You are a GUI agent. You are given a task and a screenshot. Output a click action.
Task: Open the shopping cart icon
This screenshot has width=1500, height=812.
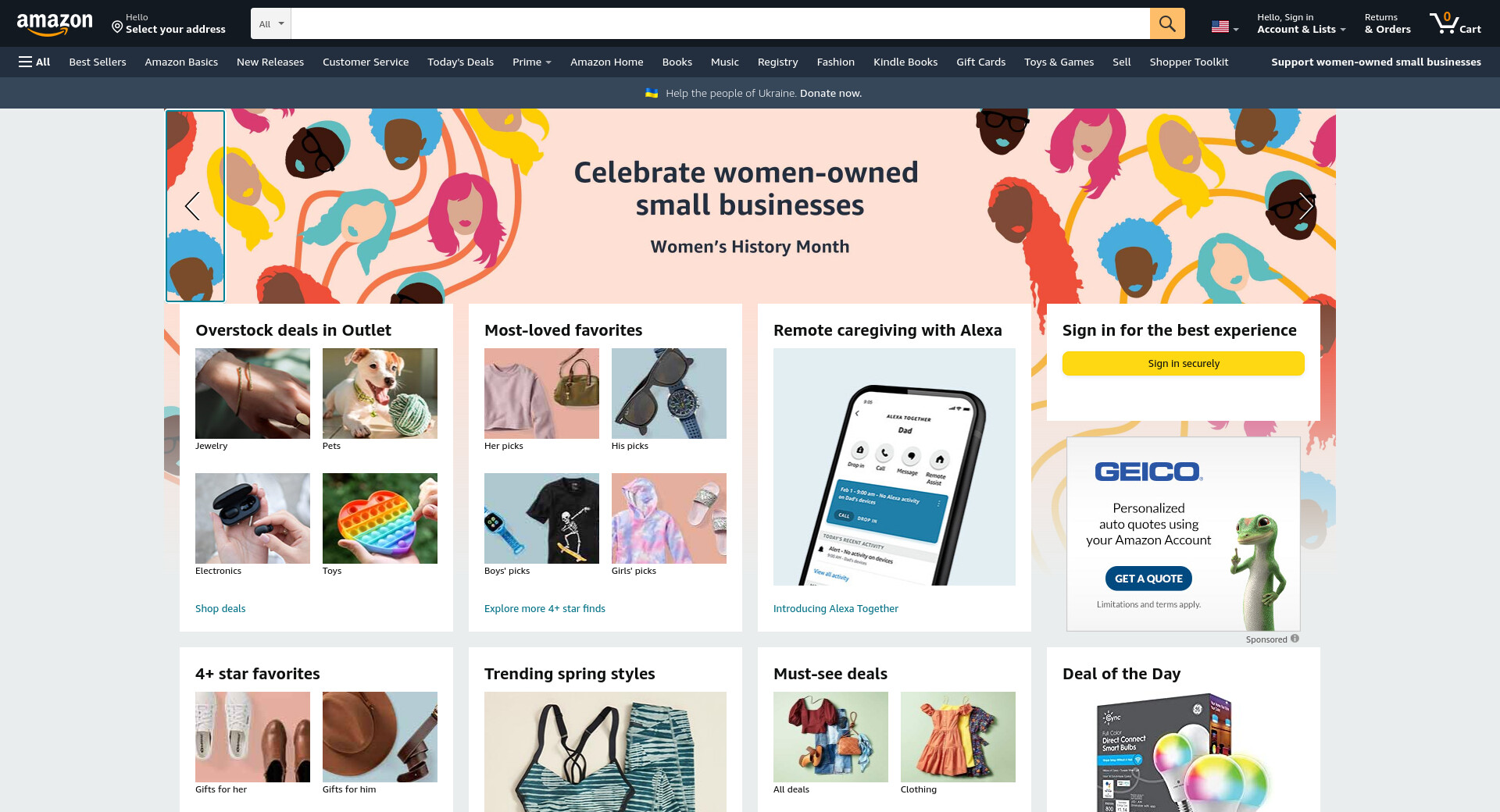[x=1455, y=23]
